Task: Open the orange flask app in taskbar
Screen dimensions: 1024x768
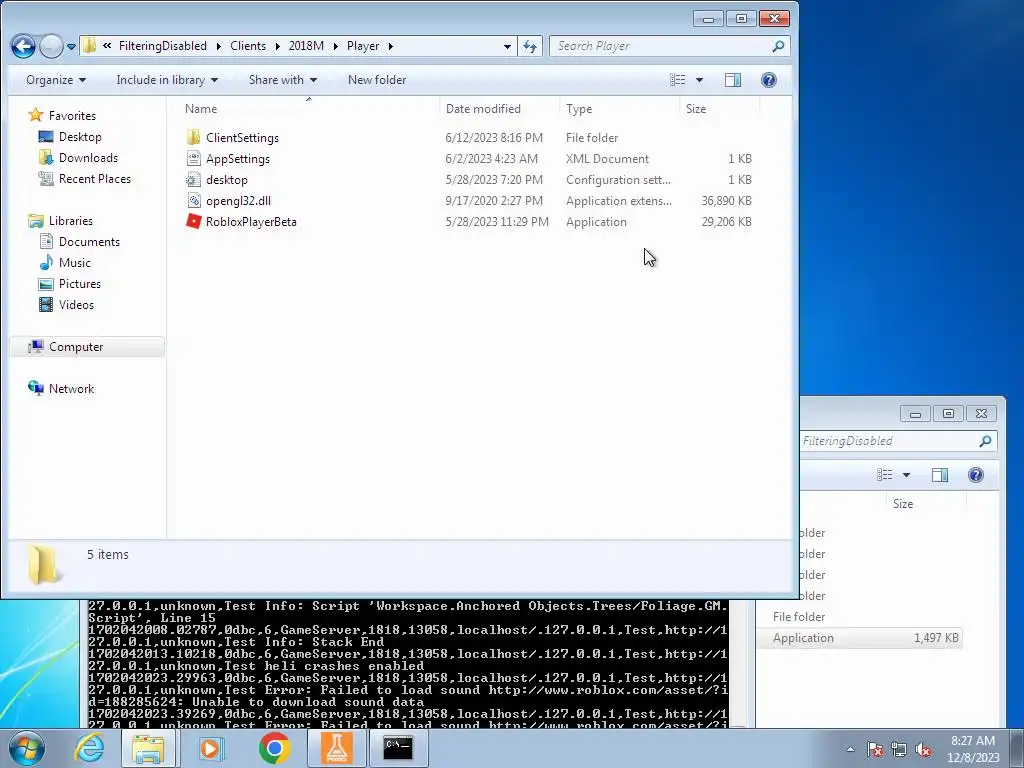Action: [337, 748]
